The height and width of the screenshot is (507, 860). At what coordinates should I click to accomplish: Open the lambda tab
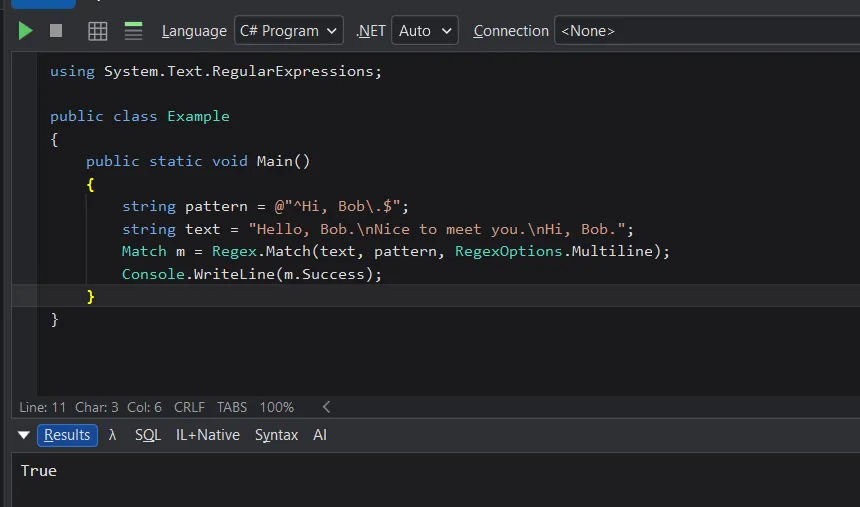[112, 435]
